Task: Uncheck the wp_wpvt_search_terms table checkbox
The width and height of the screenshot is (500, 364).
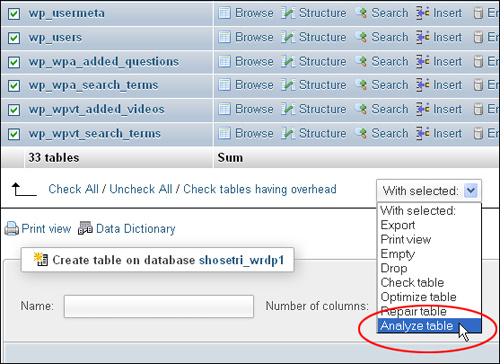Action: [x=14, y=134]
